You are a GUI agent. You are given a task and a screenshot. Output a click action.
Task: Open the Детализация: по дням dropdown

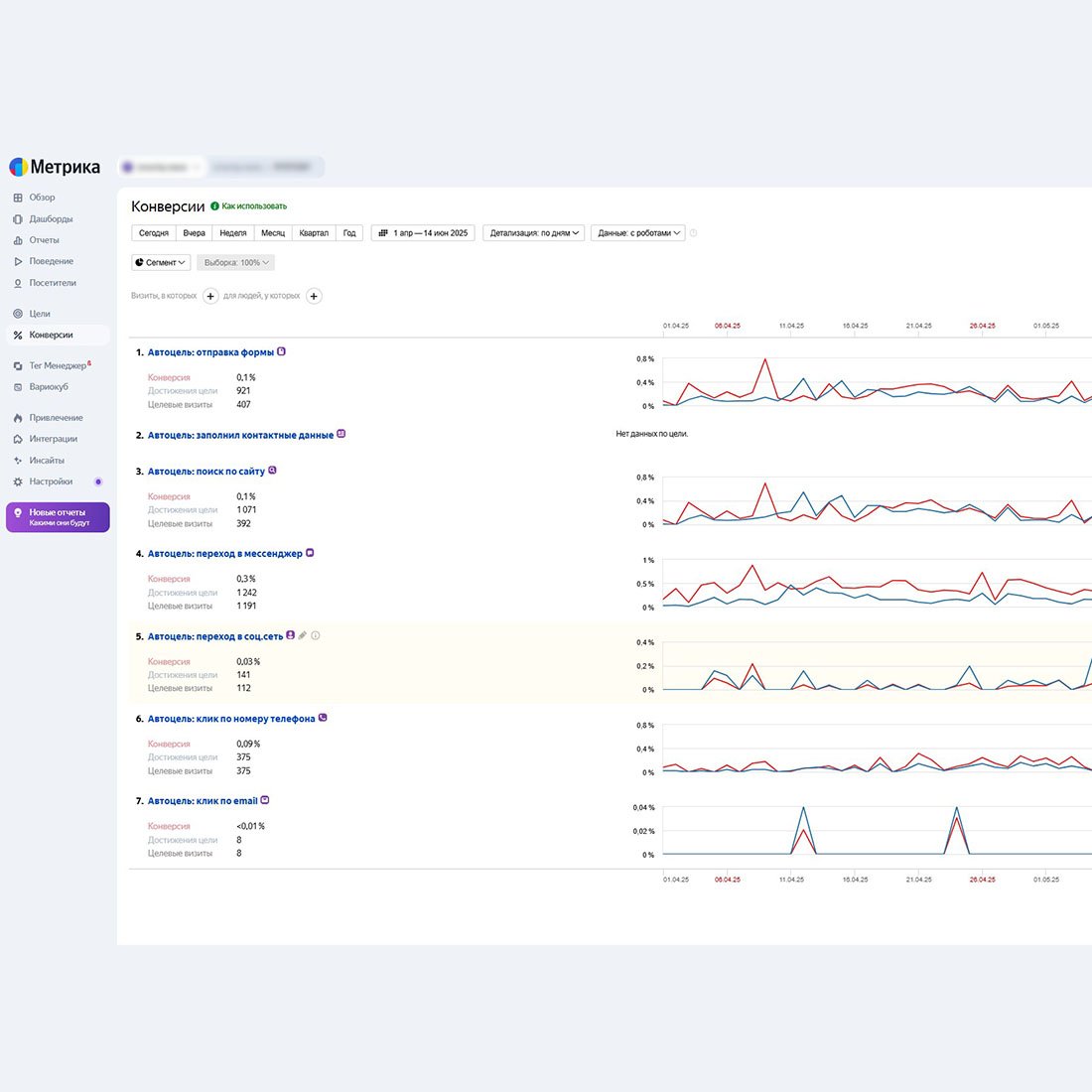tap(533, 233)
